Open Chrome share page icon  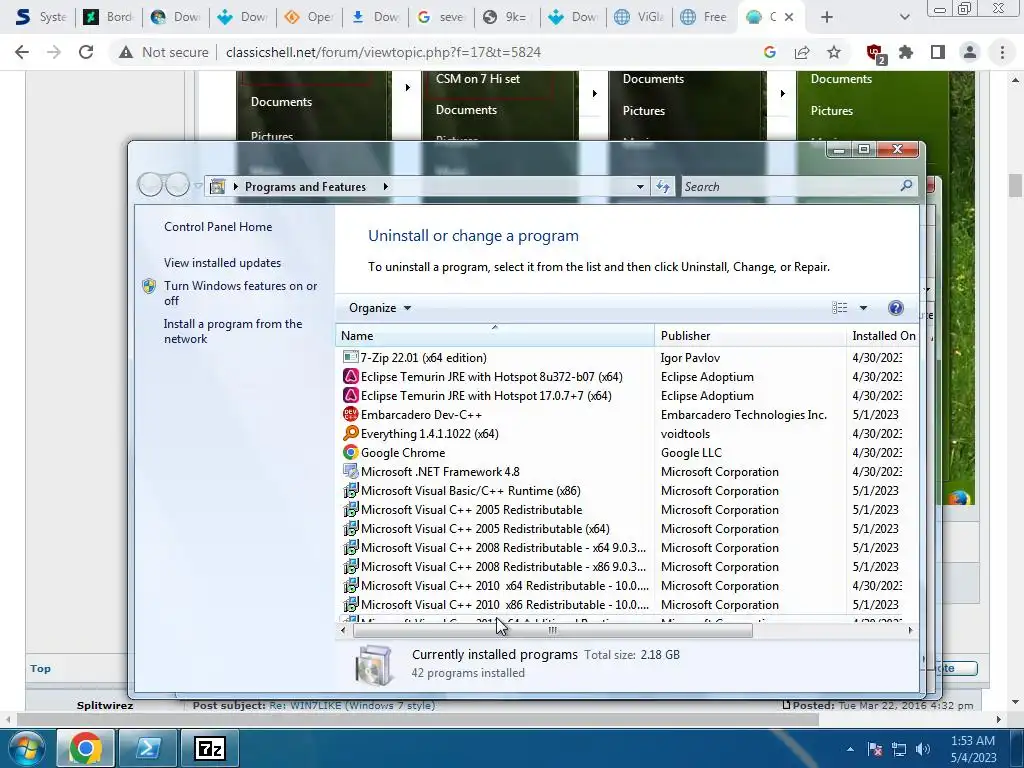(x=802, y=52)
